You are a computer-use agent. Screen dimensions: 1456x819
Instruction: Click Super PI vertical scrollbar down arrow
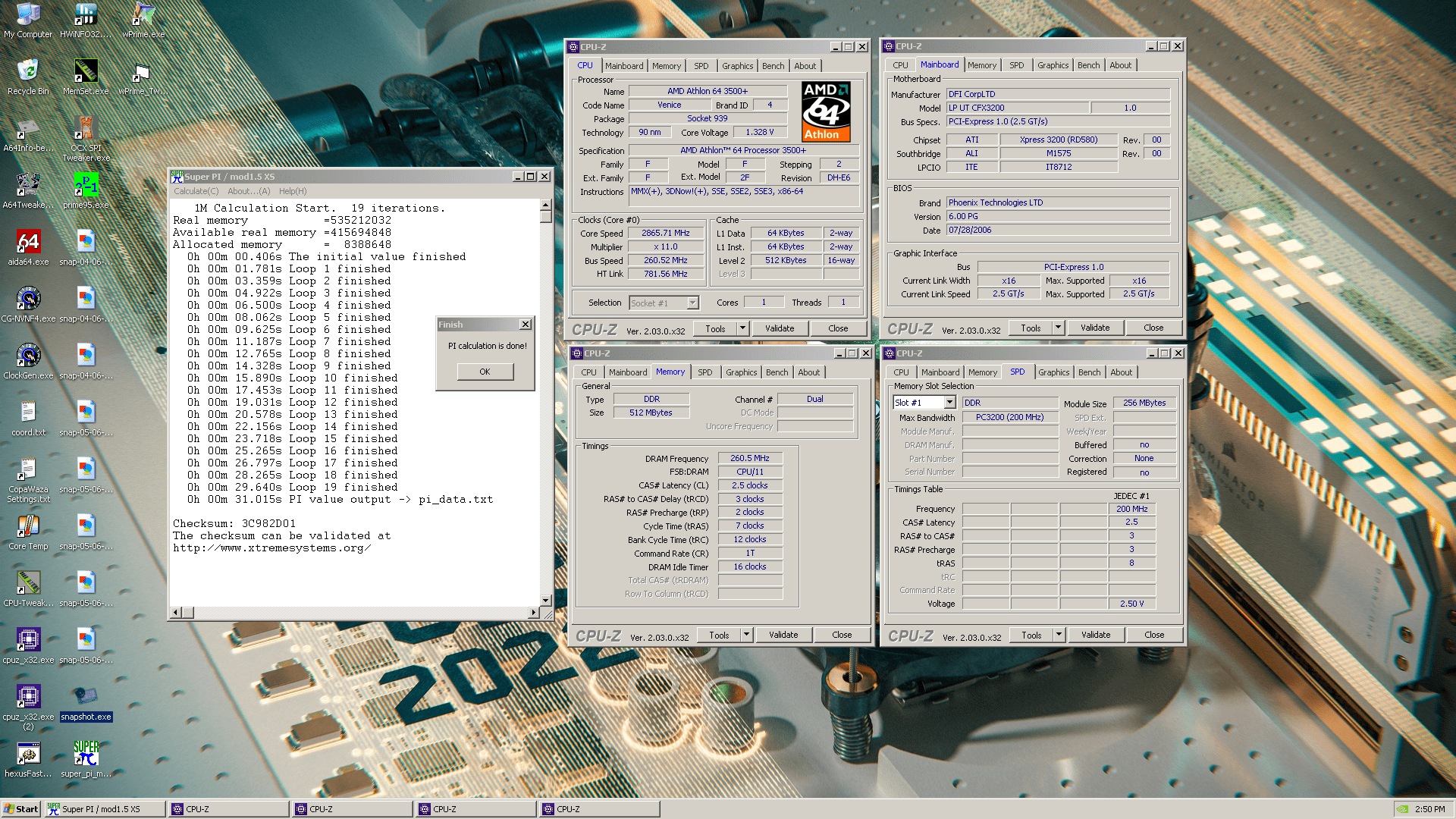pyautogui.click(x=545, y=600)
